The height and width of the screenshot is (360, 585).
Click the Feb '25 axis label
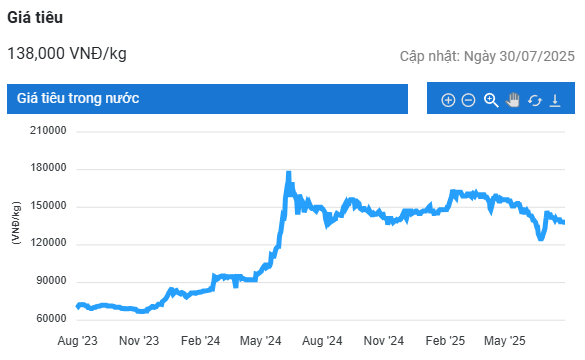coord(445,341)
